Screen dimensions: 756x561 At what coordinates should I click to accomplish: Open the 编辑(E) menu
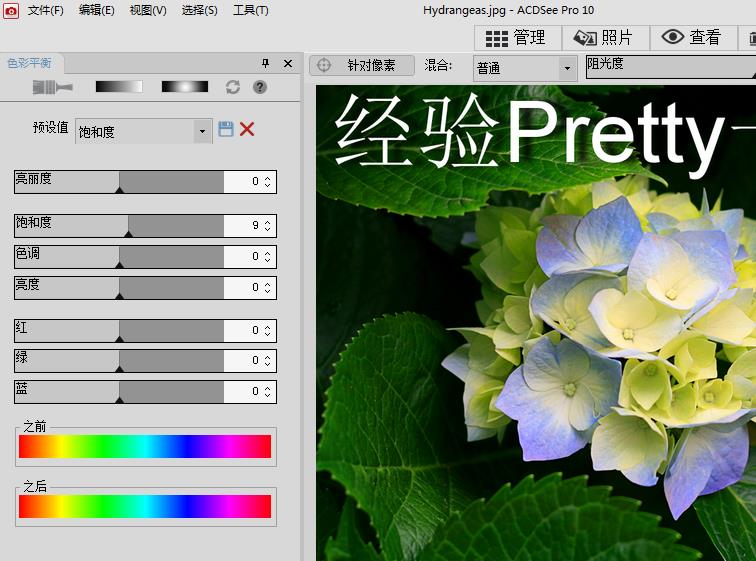pos(96,10)
